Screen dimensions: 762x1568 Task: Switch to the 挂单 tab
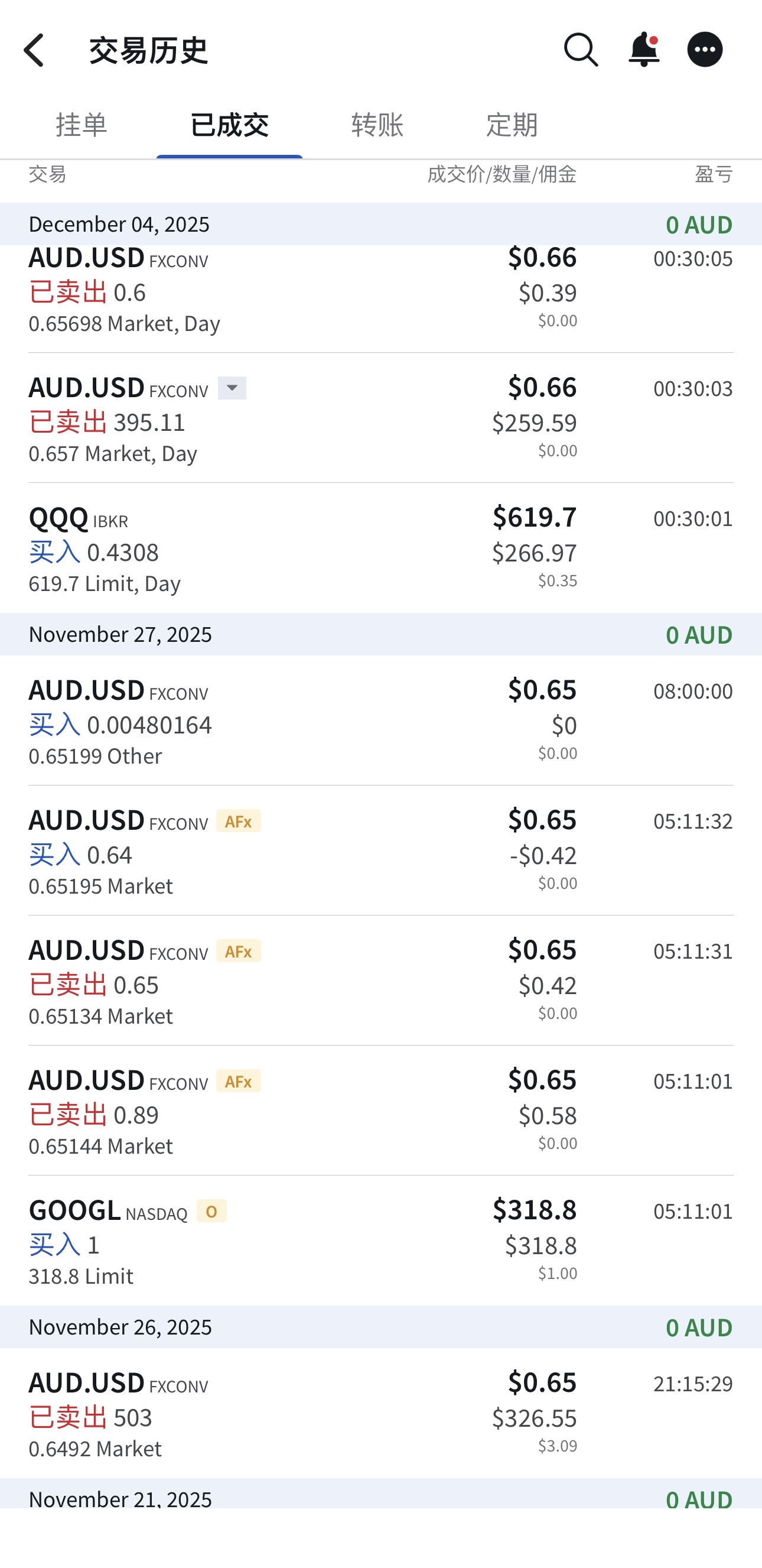(x=82, y=125)
